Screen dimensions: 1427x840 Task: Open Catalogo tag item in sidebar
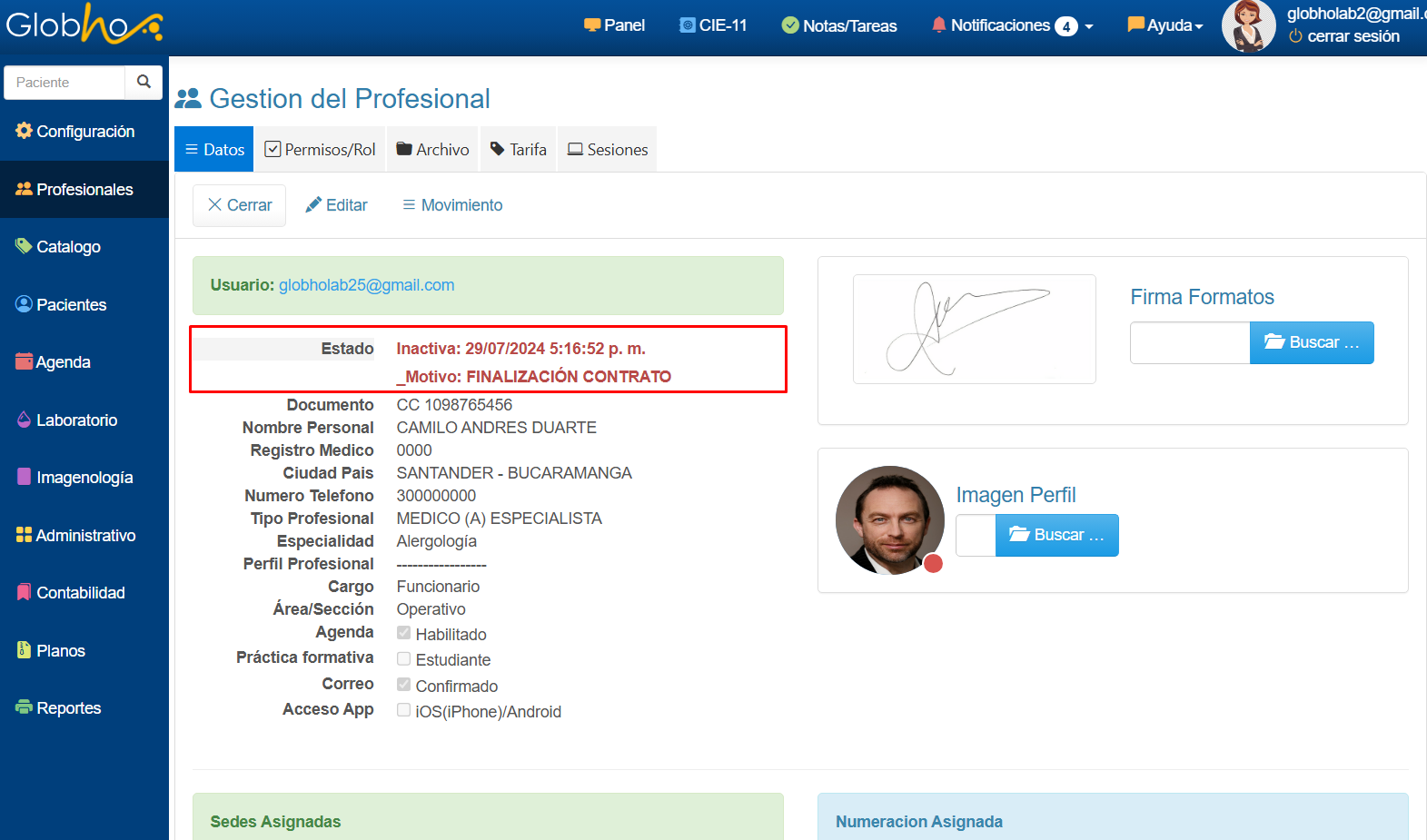click(59, 247)
